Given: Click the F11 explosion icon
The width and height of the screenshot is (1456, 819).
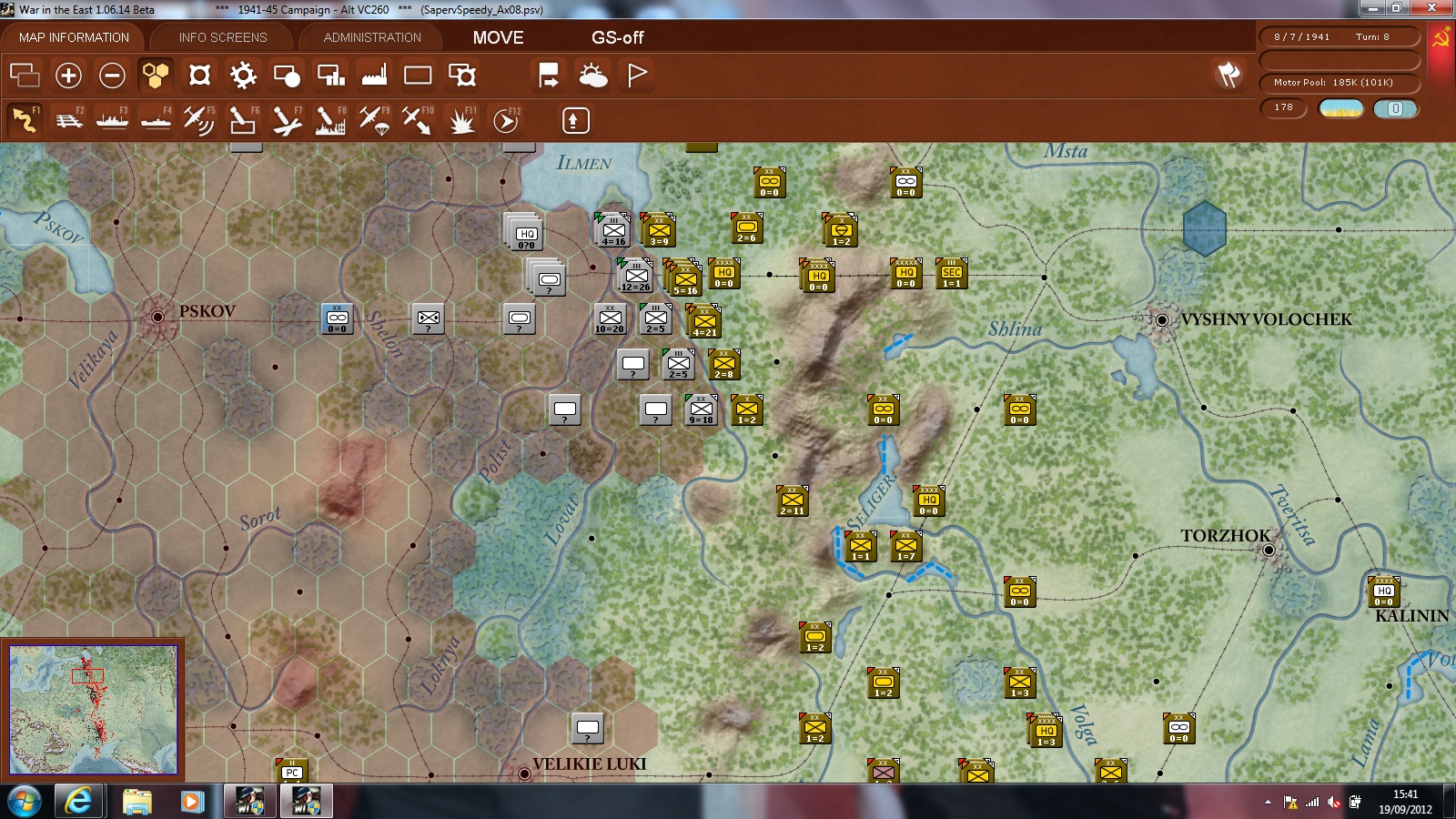Looking at the screenshot, I should tap(462, 119).
